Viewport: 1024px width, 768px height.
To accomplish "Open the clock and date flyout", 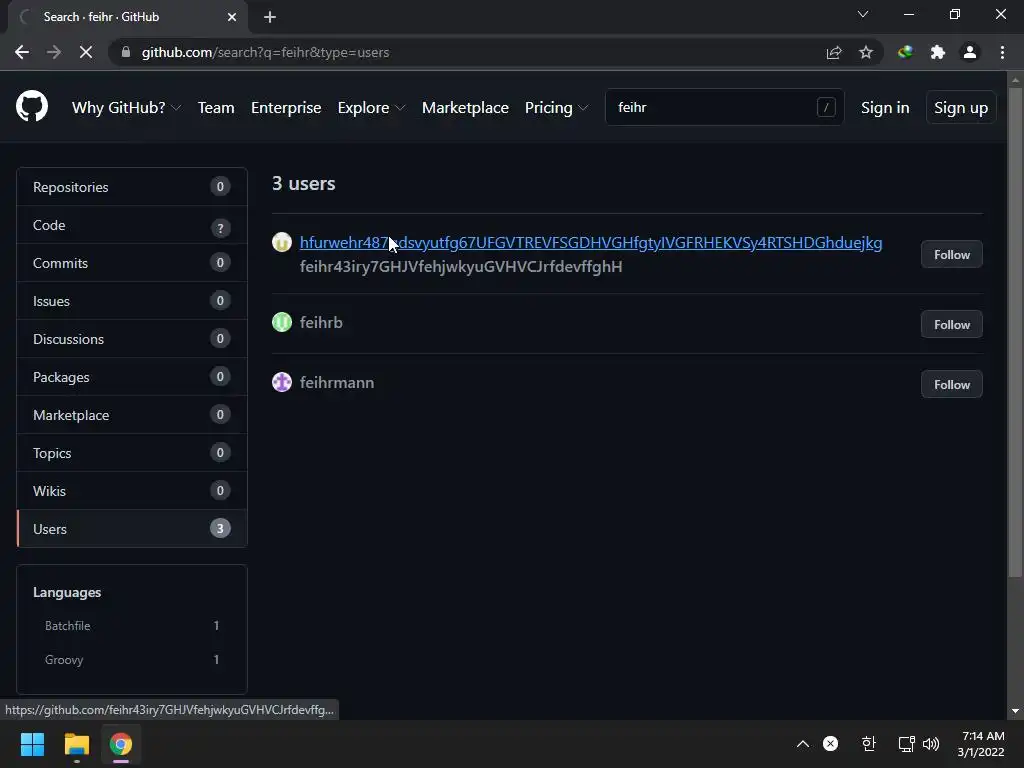I will point(981,744).
